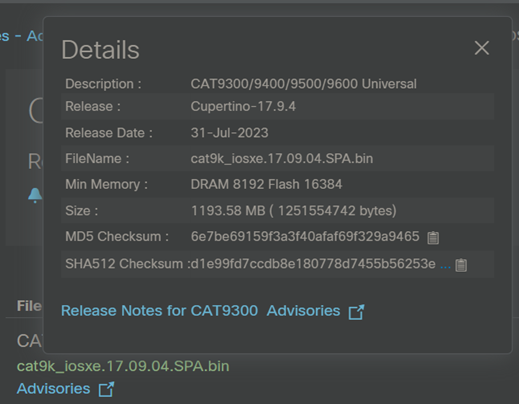Click external-link icon beside bottom Advisories

[x=106, y=389]
